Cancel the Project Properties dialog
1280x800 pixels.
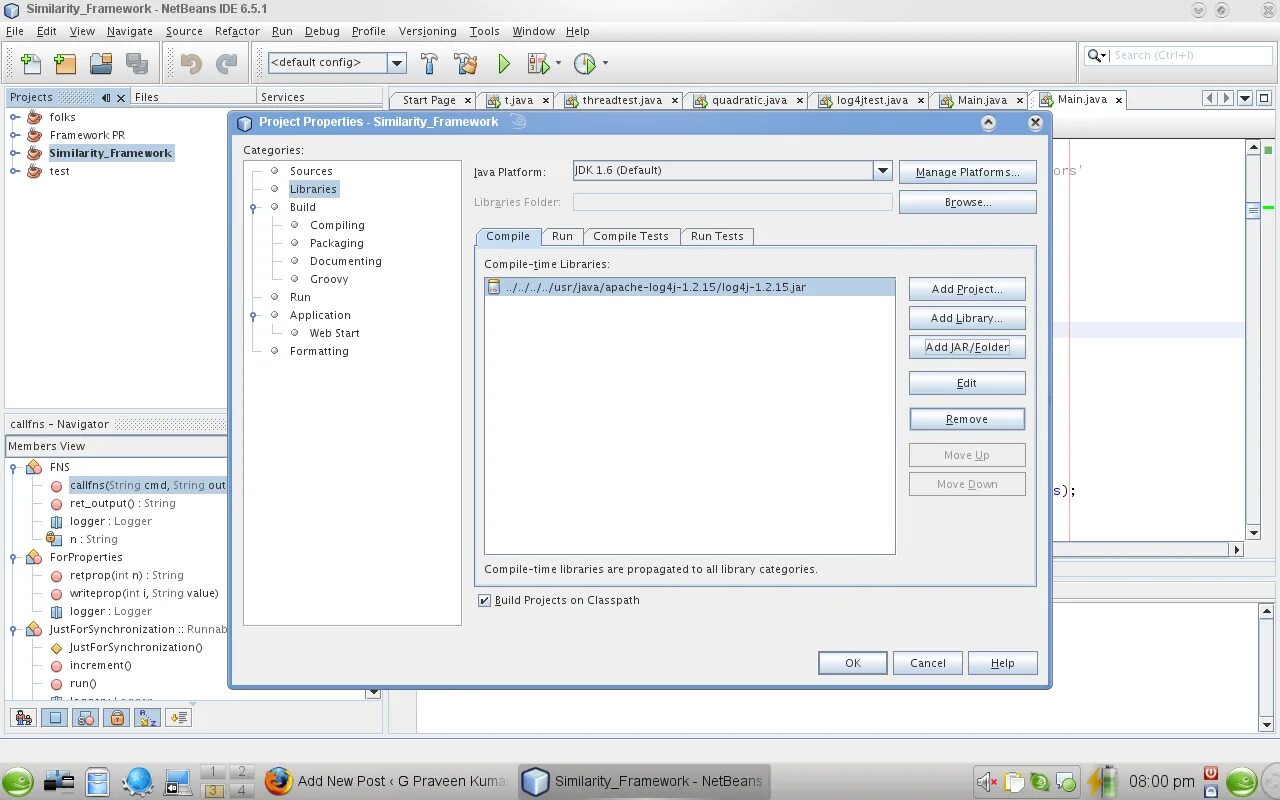coord(928,663)
